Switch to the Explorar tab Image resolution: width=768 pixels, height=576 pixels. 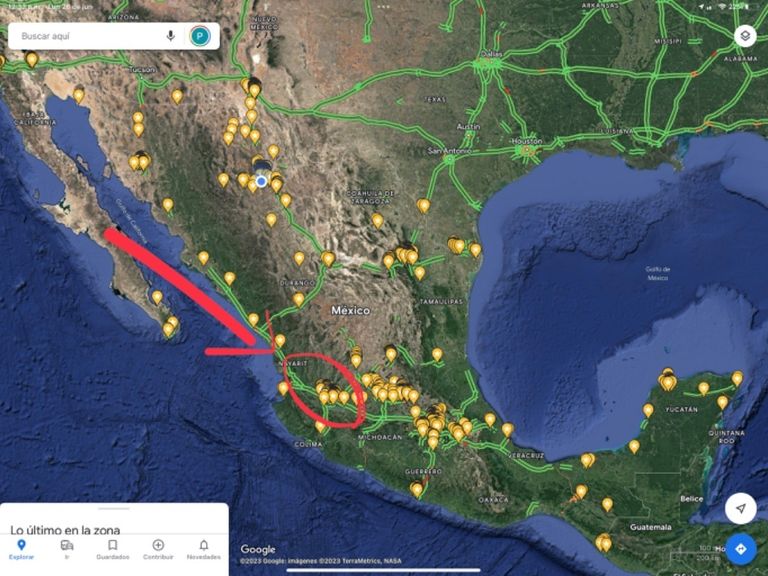[x=22, y=550]
